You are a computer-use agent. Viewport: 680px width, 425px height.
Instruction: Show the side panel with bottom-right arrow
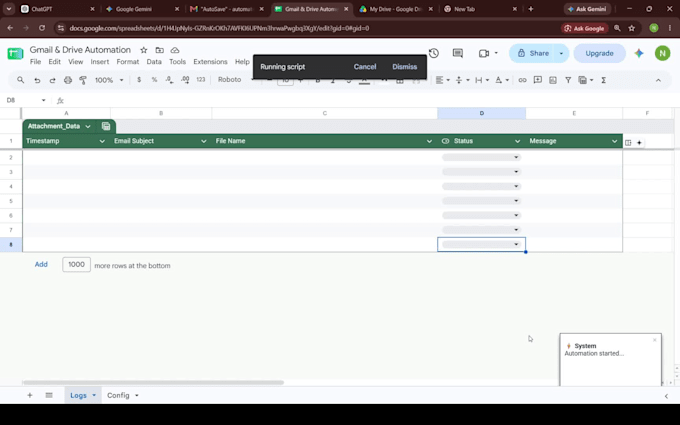pos(667,396)
